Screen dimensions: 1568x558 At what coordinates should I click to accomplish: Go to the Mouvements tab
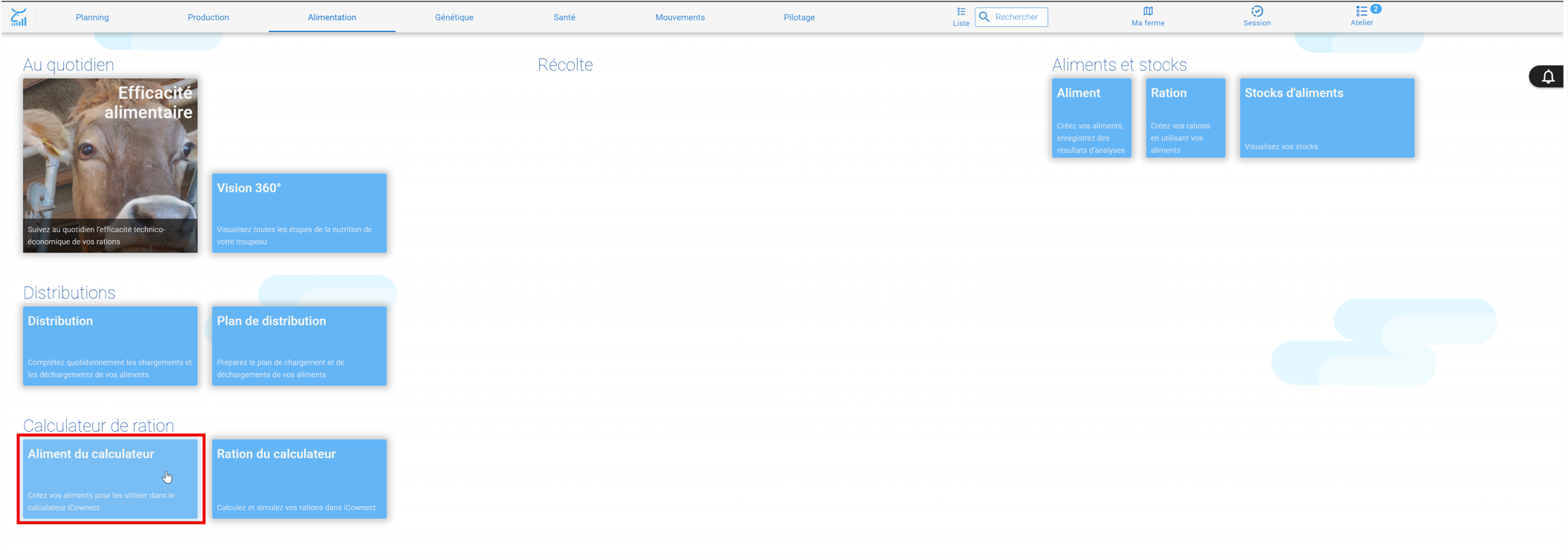(x=680, y=17)
